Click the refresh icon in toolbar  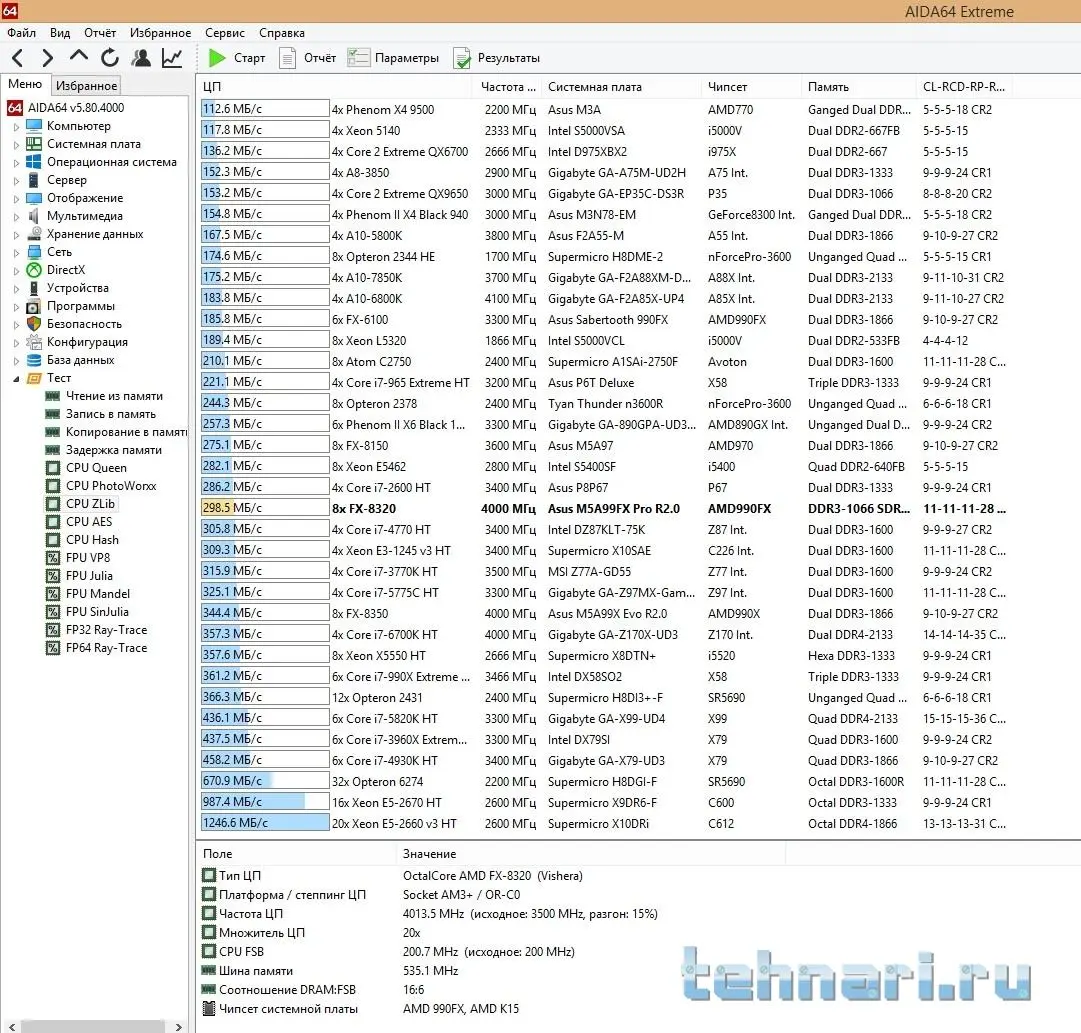110,58
